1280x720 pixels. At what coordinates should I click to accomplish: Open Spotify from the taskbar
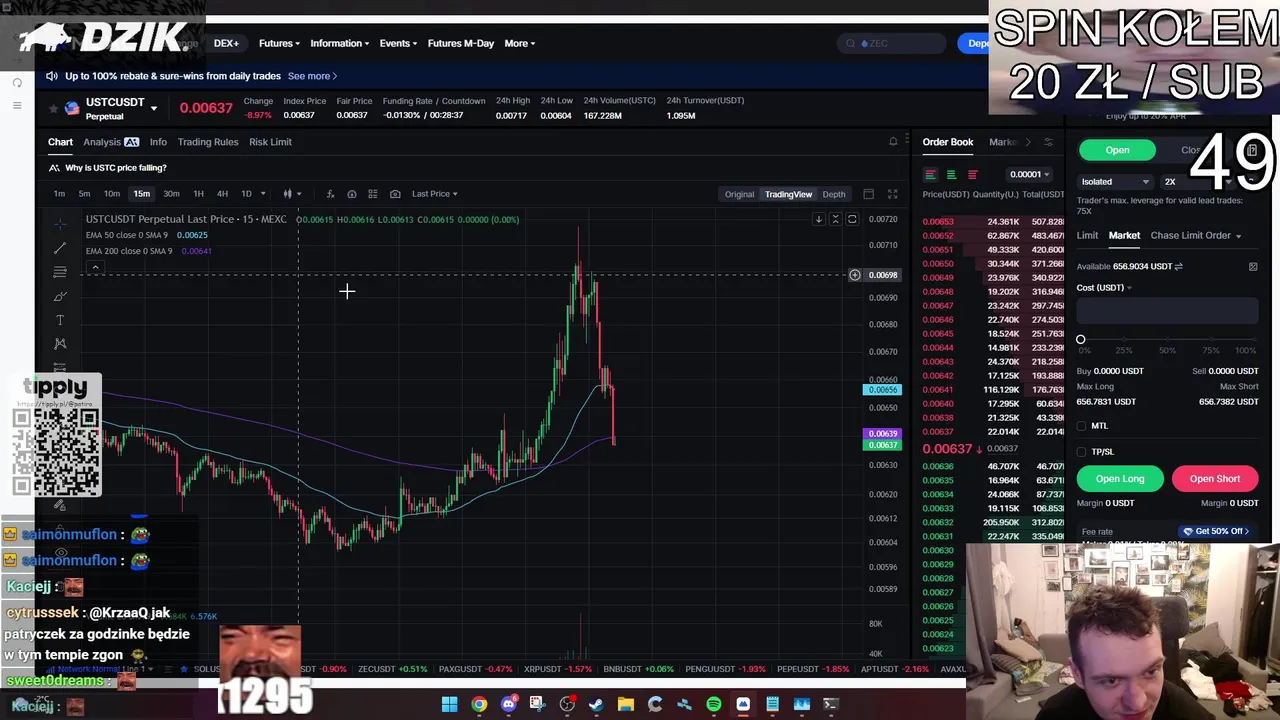[x=714, y=704]
